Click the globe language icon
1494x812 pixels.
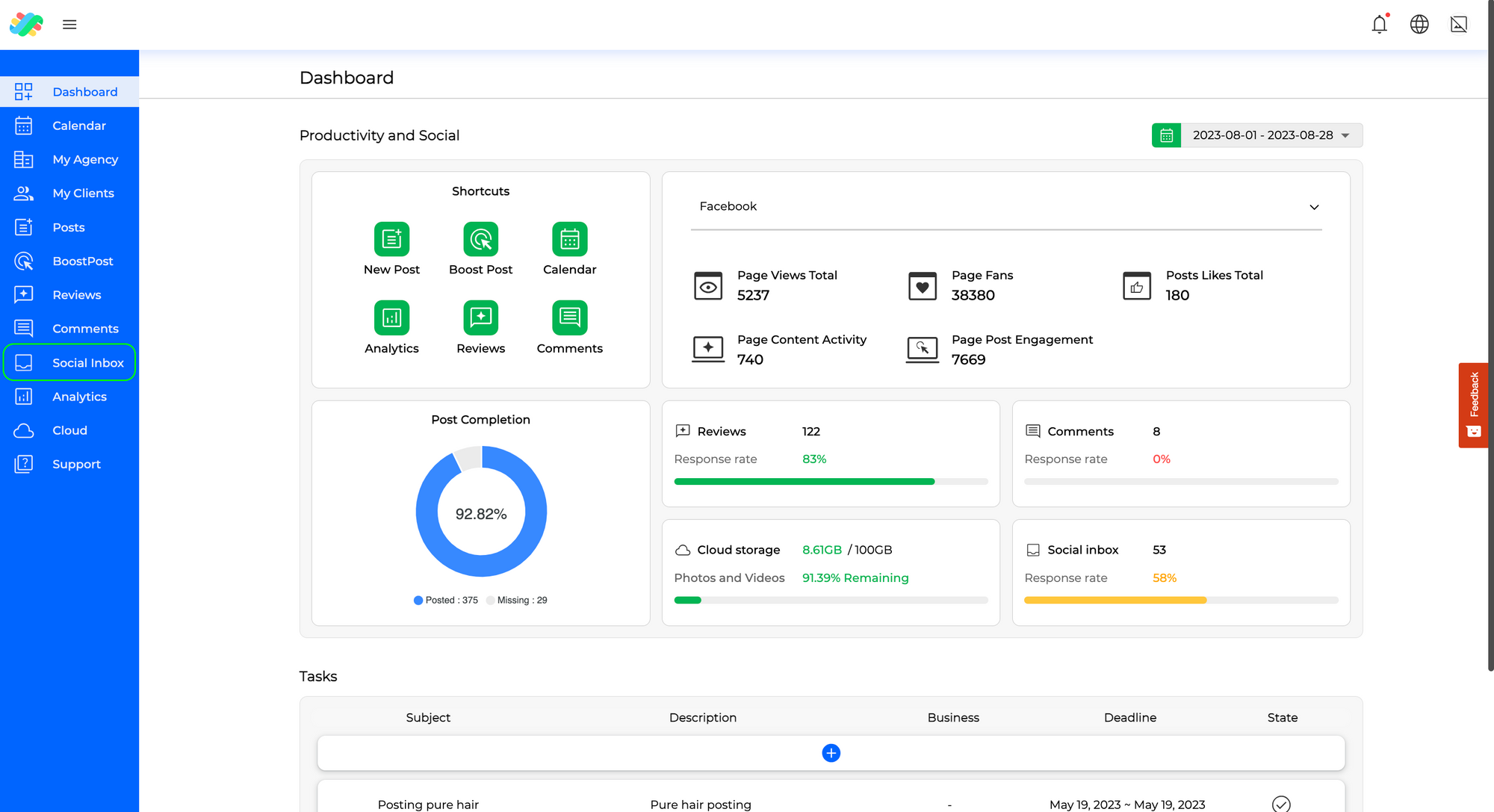1419,25
